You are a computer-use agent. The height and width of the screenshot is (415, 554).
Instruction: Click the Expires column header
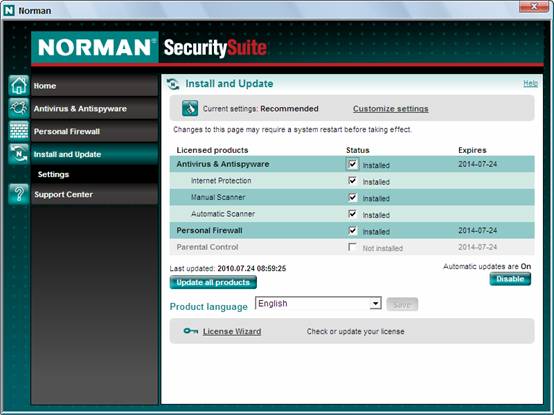(x=472, y=150)
